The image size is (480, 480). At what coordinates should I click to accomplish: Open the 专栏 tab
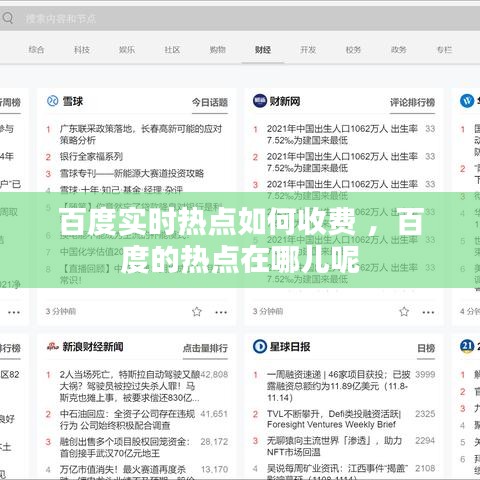(444, 50)
